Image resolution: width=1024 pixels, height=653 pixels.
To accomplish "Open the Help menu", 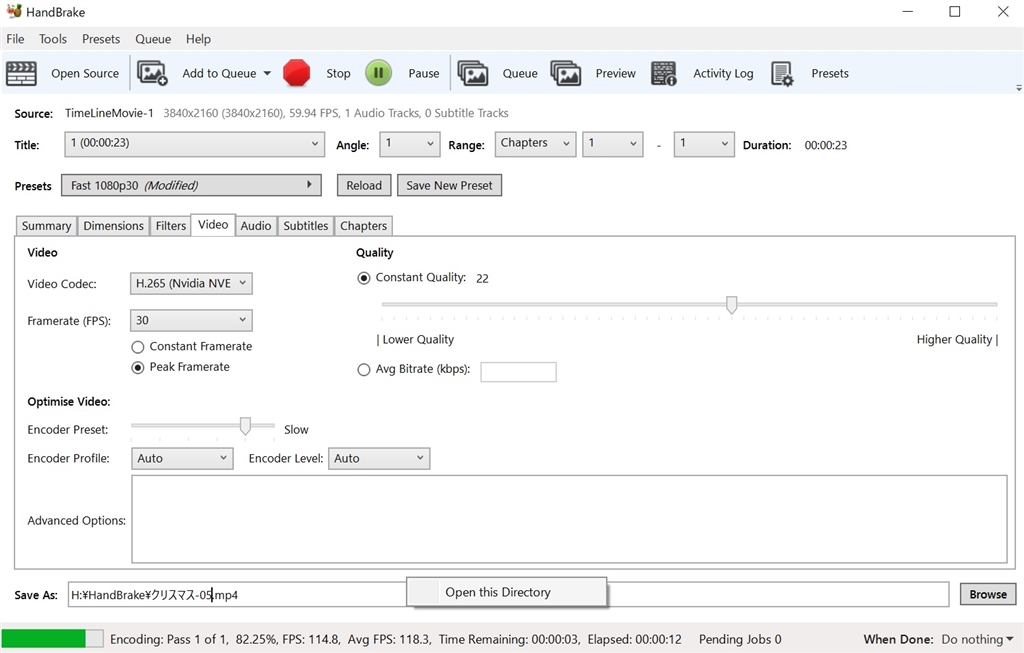I will (x=198, y=39).
